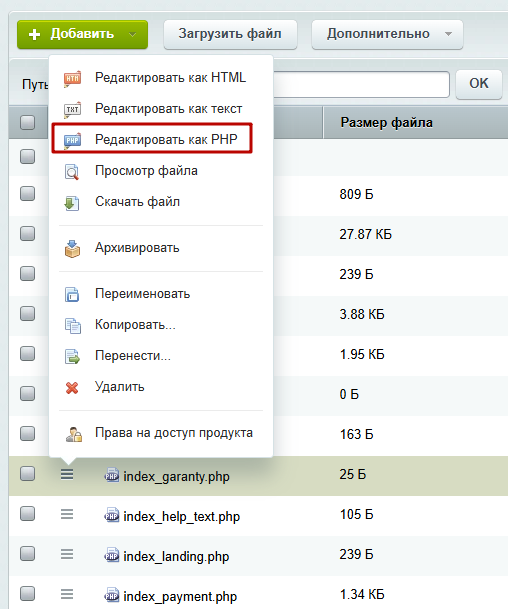Open the Дополнительно dropdown

point(387,35)
